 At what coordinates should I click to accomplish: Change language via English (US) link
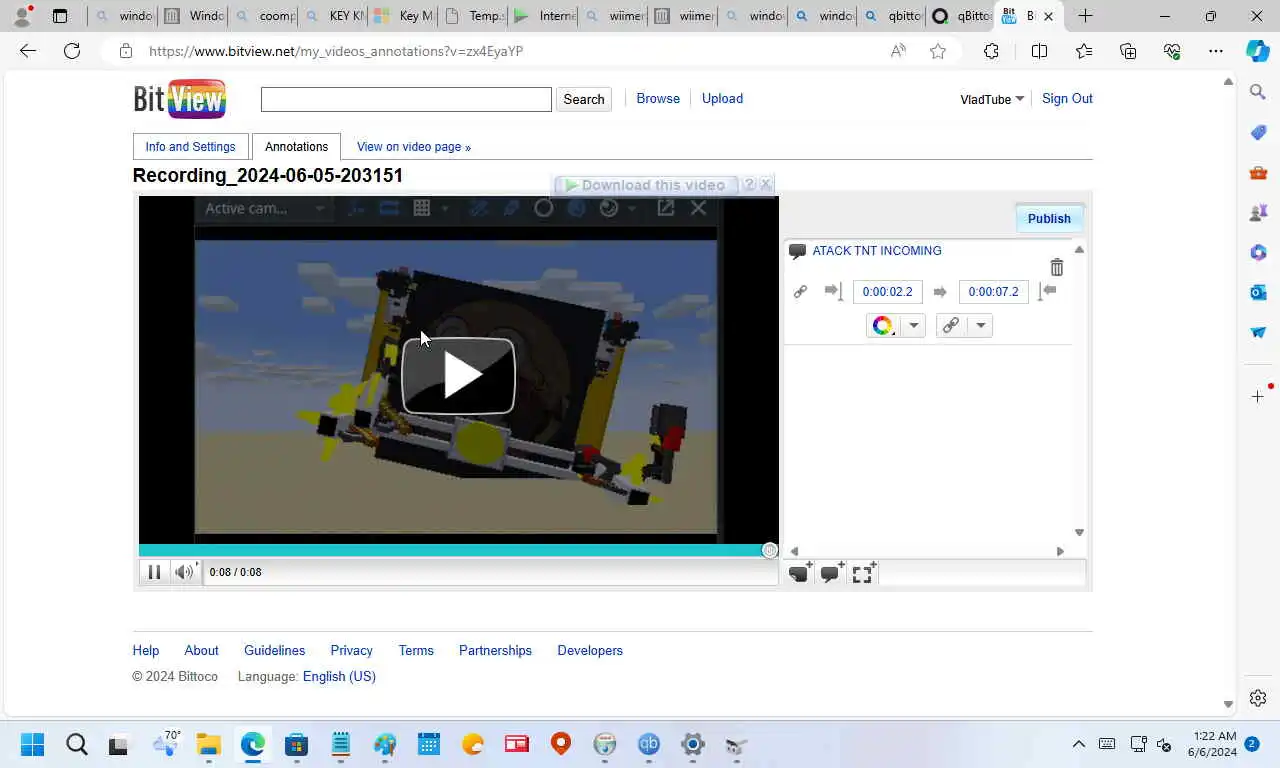click(339, 676)
